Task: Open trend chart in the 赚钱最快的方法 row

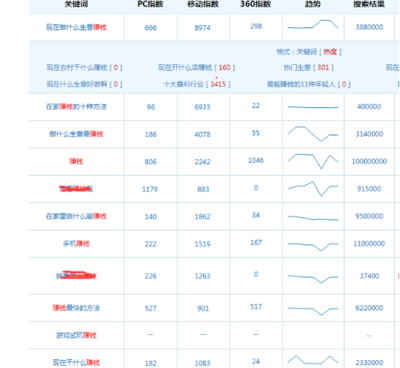Action: (313, 310)
